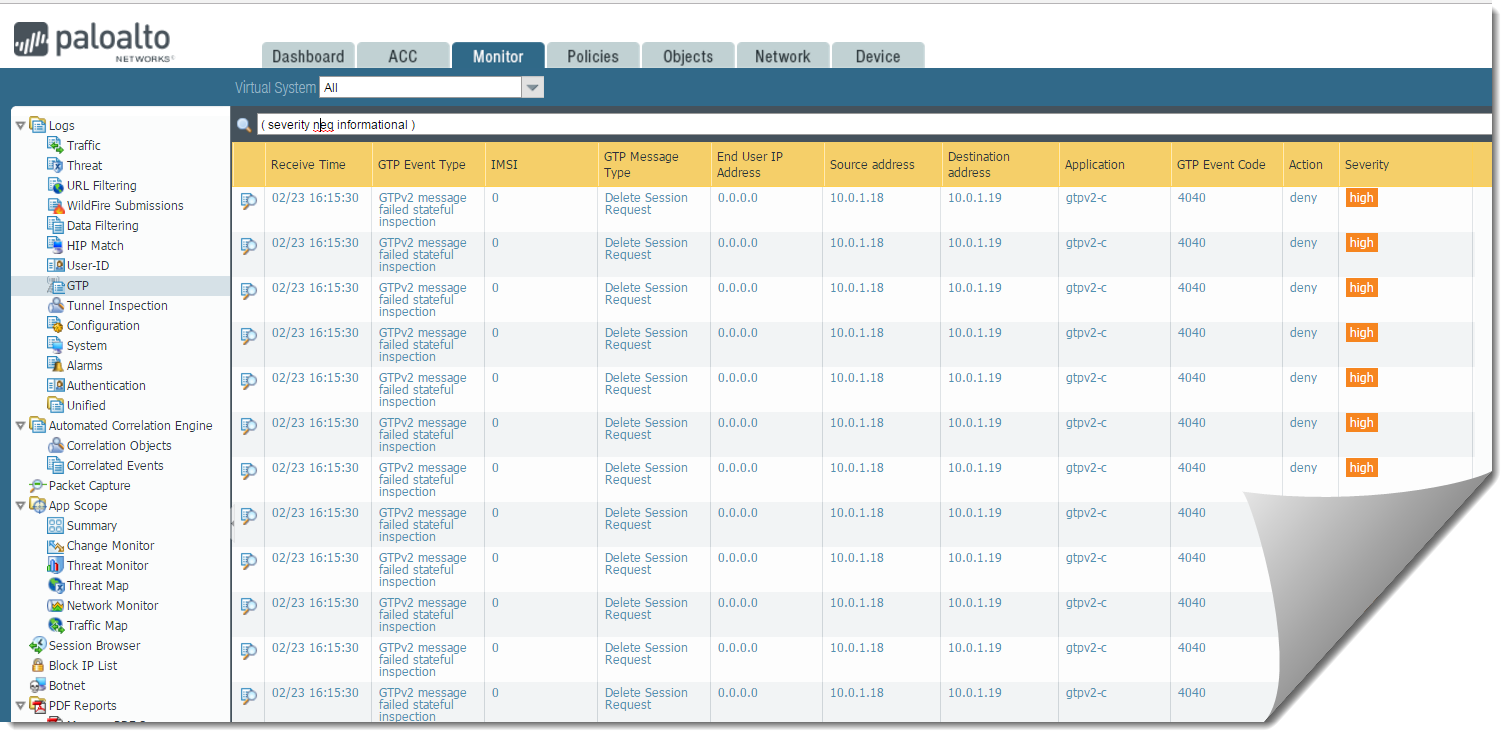Click the Packet Capture icon

pyautogui.click(x=38, y=485)
